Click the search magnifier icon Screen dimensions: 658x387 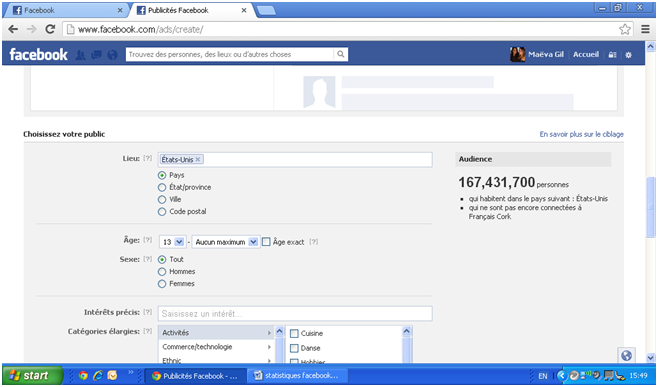pos(341,54)
